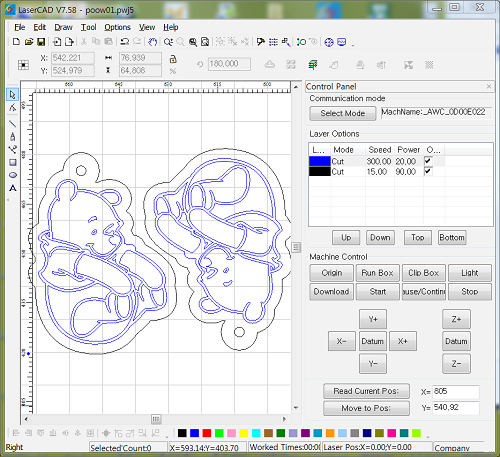
Task: Expand the color palette overflow arrow
Action: tap(428, 436)
